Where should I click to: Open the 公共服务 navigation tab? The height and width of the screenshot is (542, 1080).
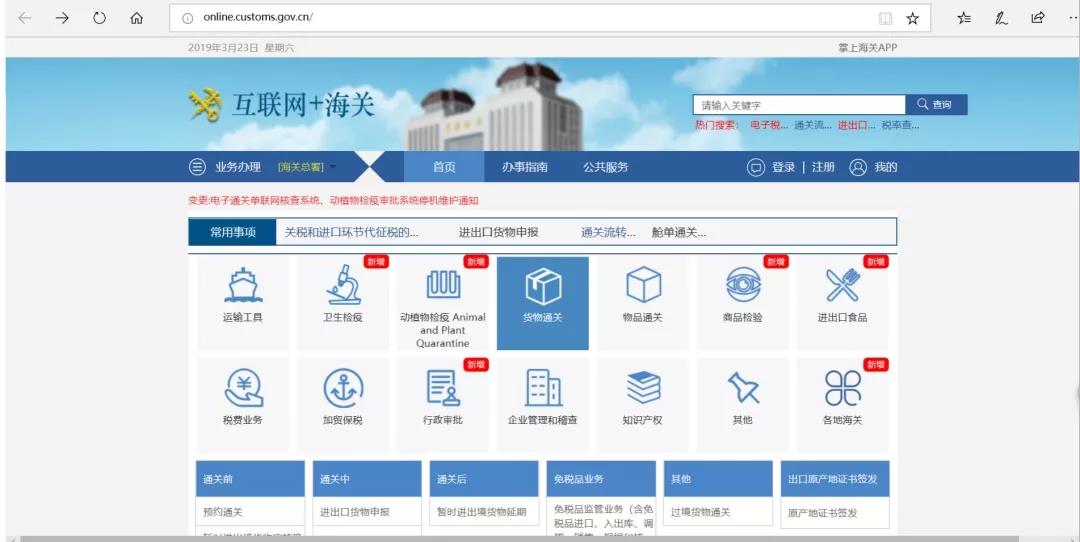coord(606,167)
